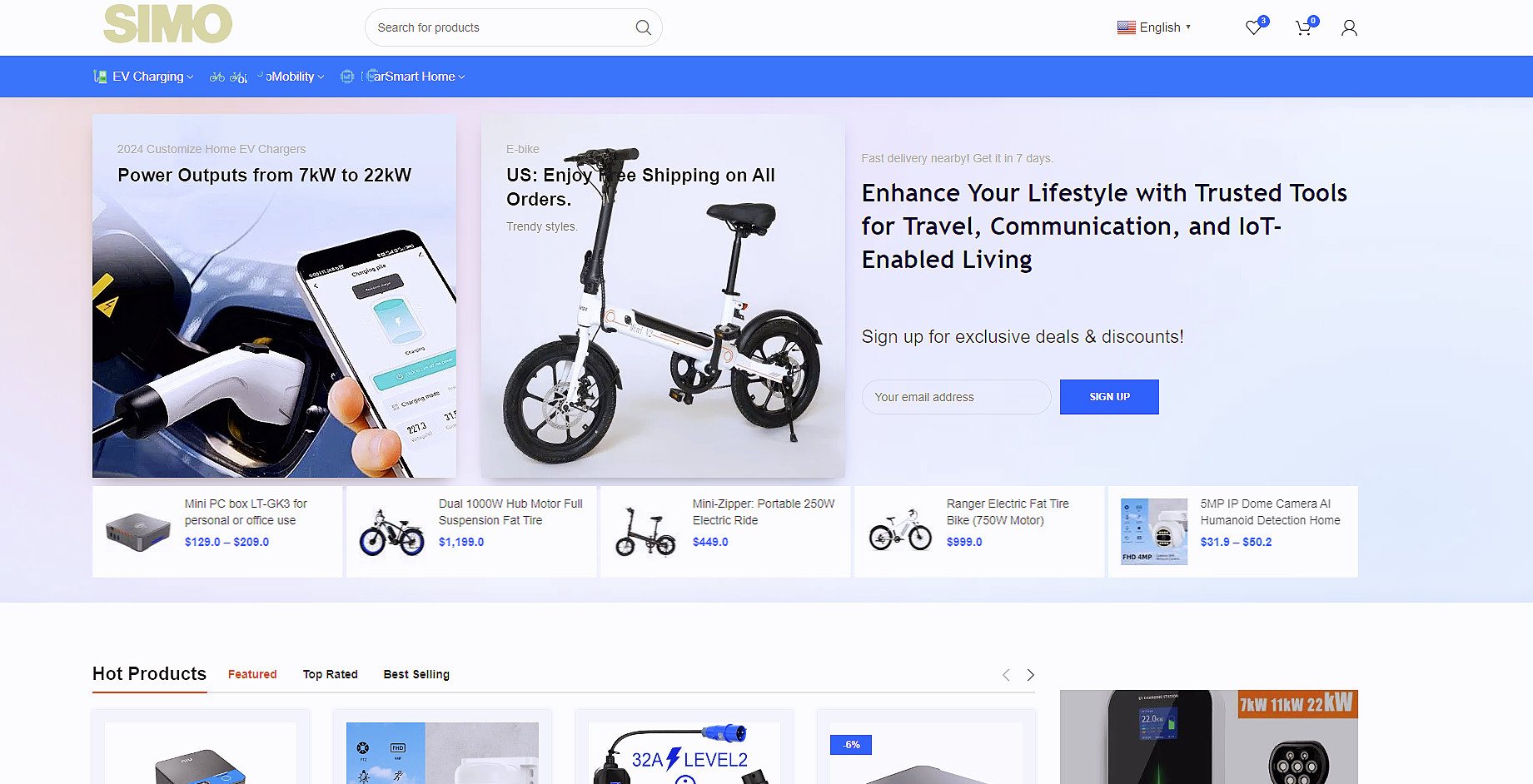The image size is (1533, 784).
Task: Go to next hot products arrow
Action: tap(1030, 675)
